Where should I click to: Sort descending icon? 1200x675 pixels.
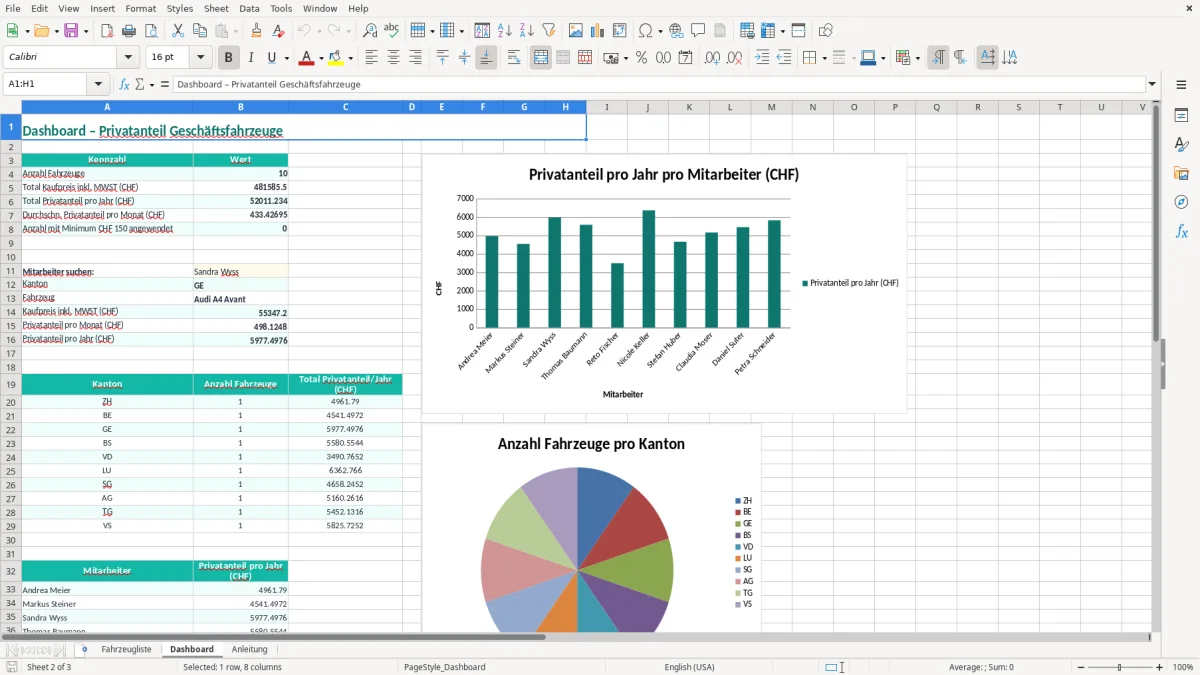click(526, 31)
